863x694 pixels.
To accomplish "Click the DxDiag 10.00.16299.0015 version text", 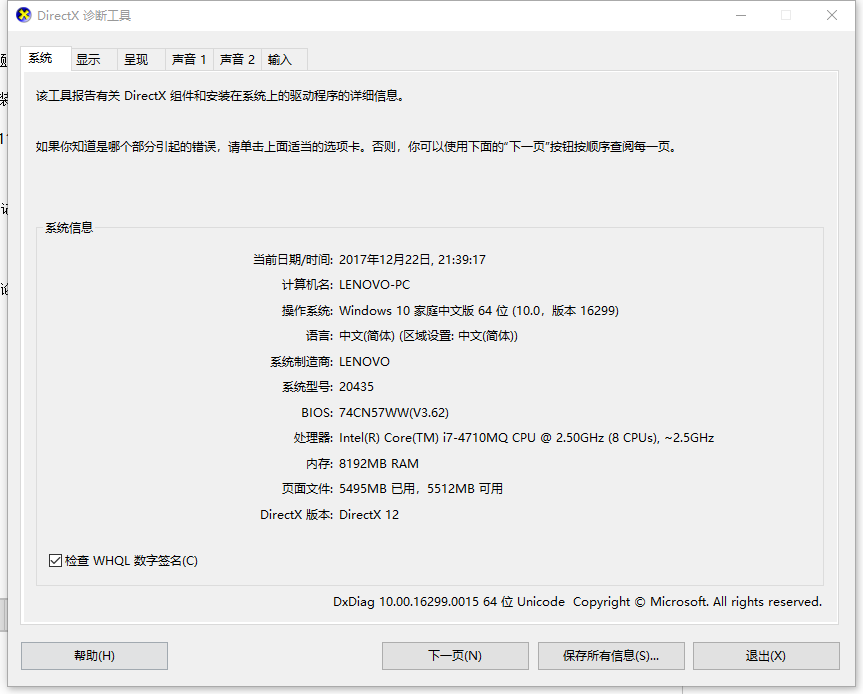I will point(577,602).
